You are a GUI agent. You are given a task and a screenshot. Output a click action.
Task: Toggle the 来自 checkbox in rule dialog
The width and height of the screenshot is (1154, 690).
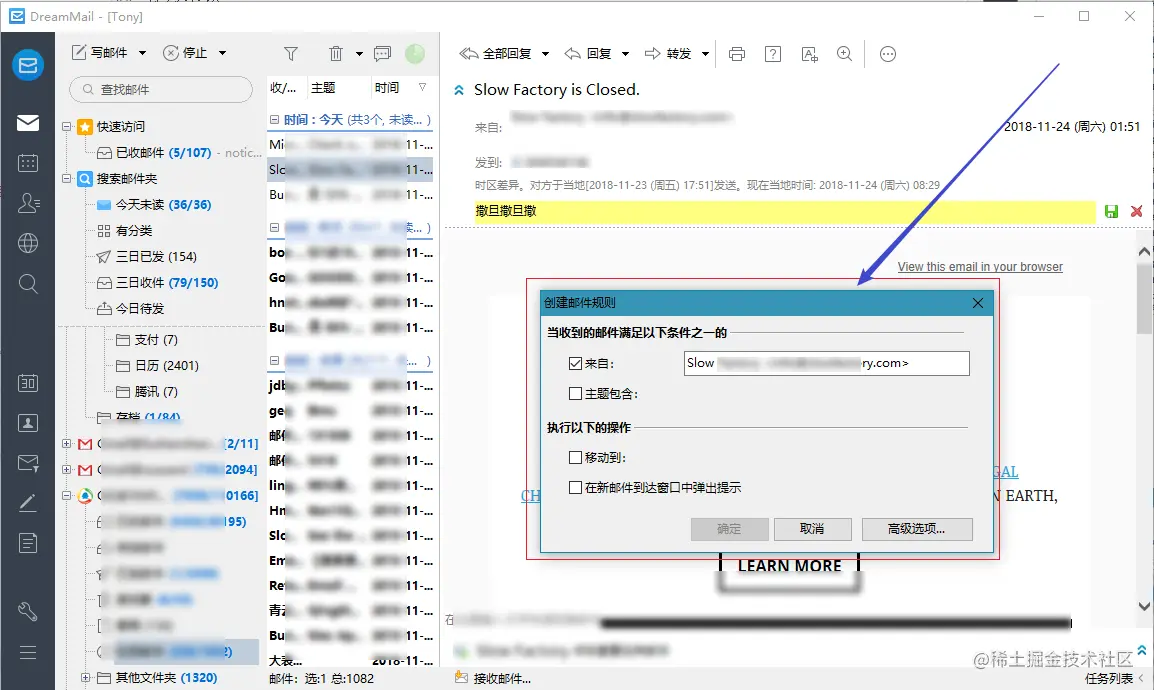pyautogui.click(x=576, y=363)
